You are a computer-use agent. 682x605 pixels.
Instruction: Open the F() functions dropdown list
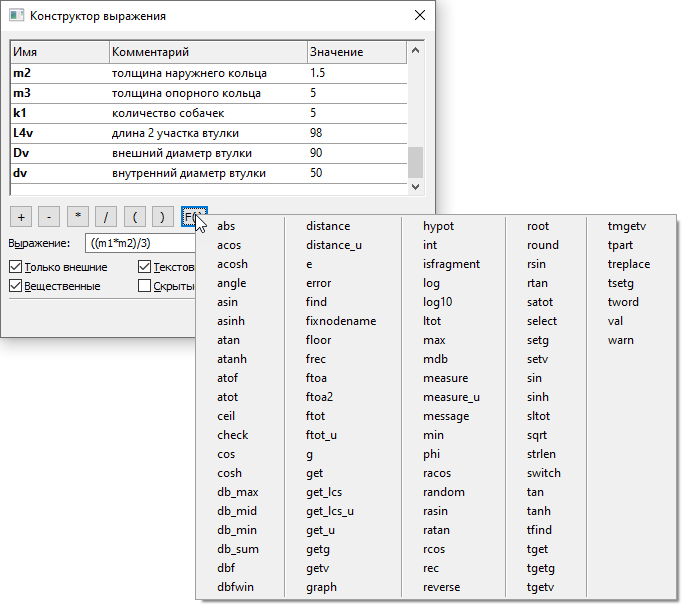click(191, 216)
